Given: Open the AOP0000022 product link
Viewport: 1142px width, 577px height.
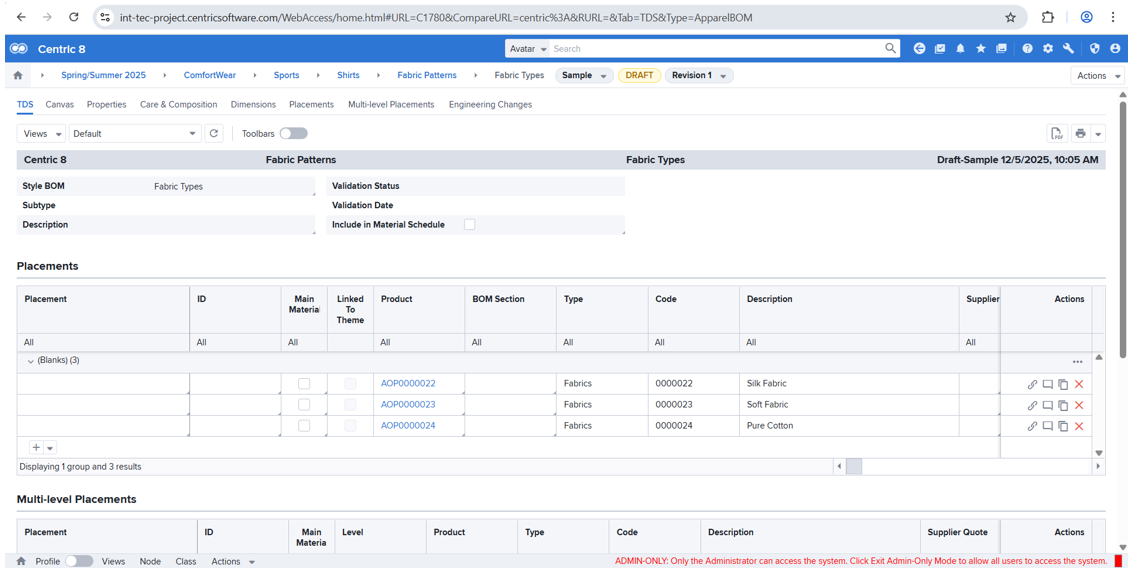Looking at the screenshot, I should [408, 383].
